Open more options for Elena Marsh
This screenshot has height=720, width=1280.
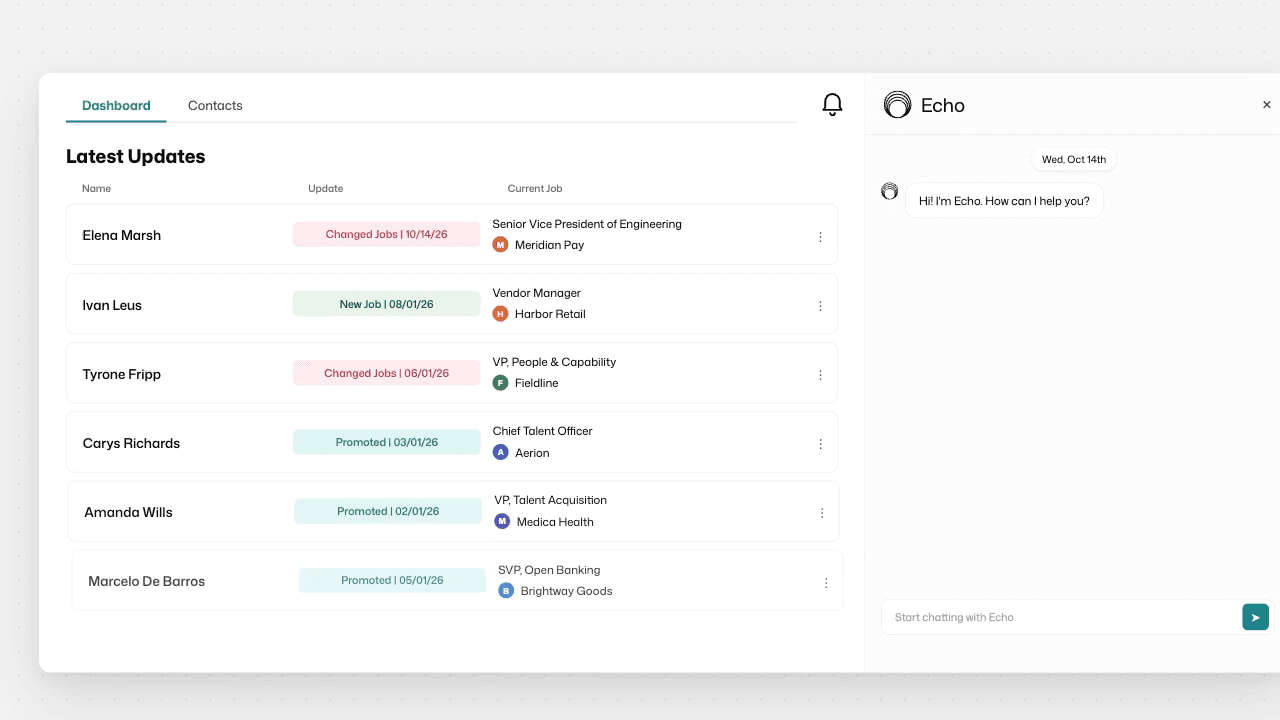point(820,237)
